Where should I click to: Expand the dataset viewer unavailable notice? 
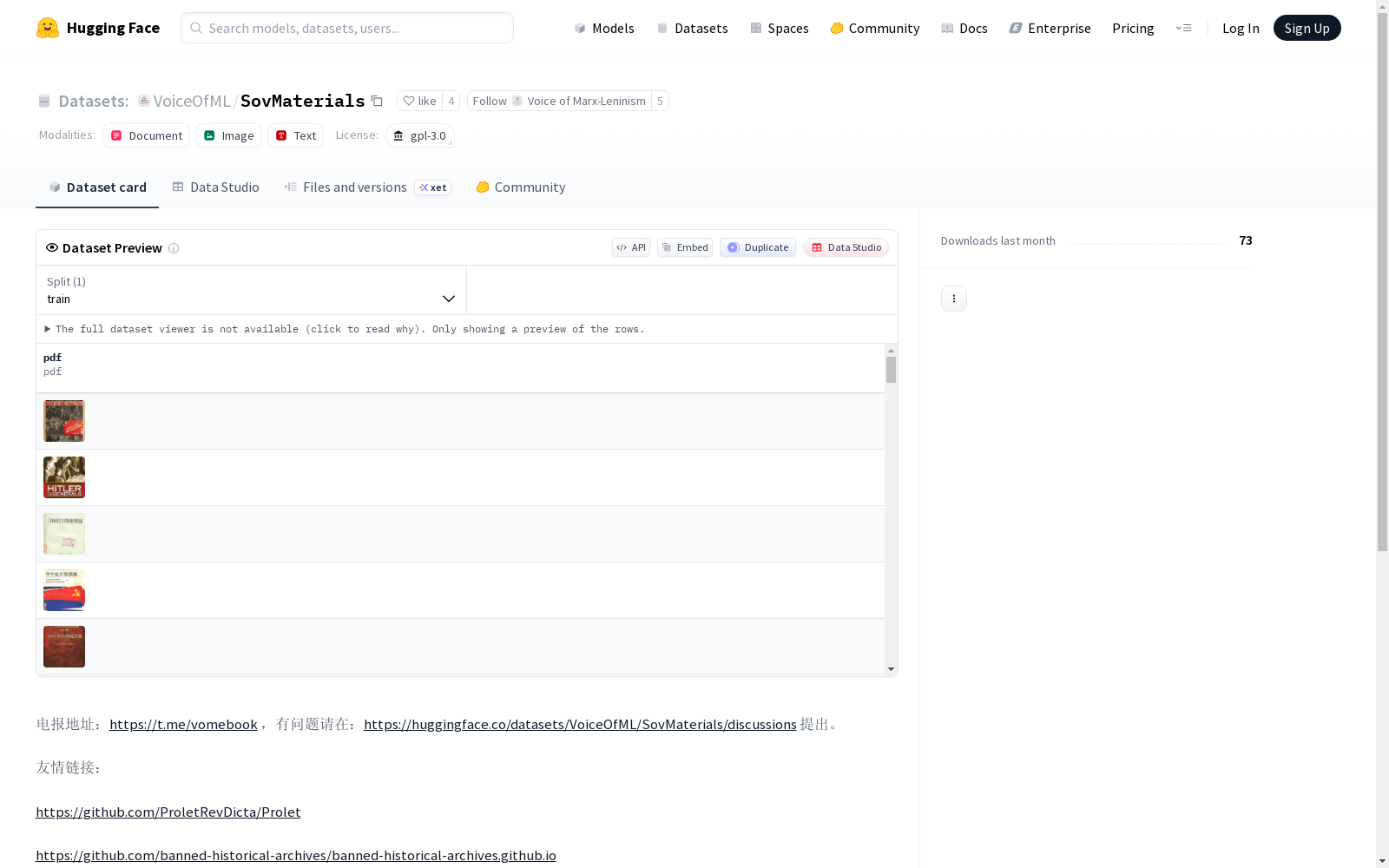click(x=345, y=329)
